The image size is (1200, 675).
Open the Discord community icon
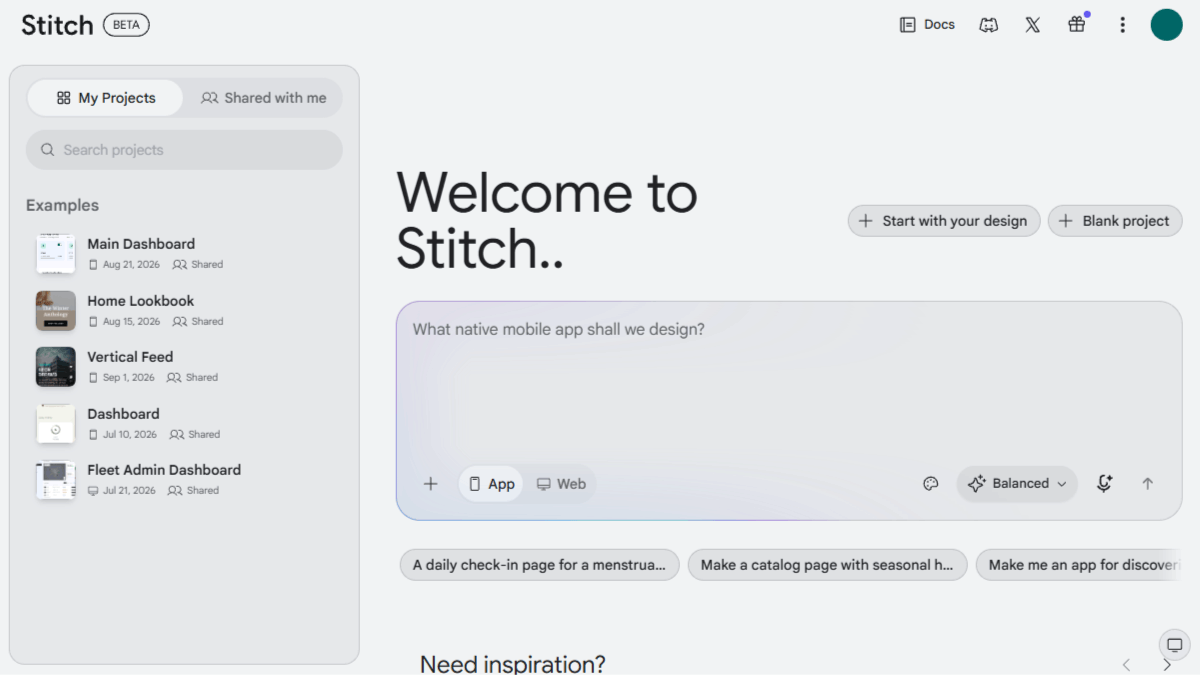tap(988, 25)
